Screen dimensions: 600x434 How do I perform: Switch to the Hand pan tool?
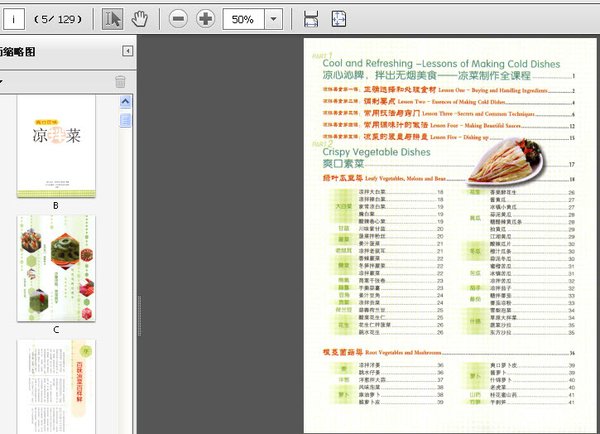[140, 19]
